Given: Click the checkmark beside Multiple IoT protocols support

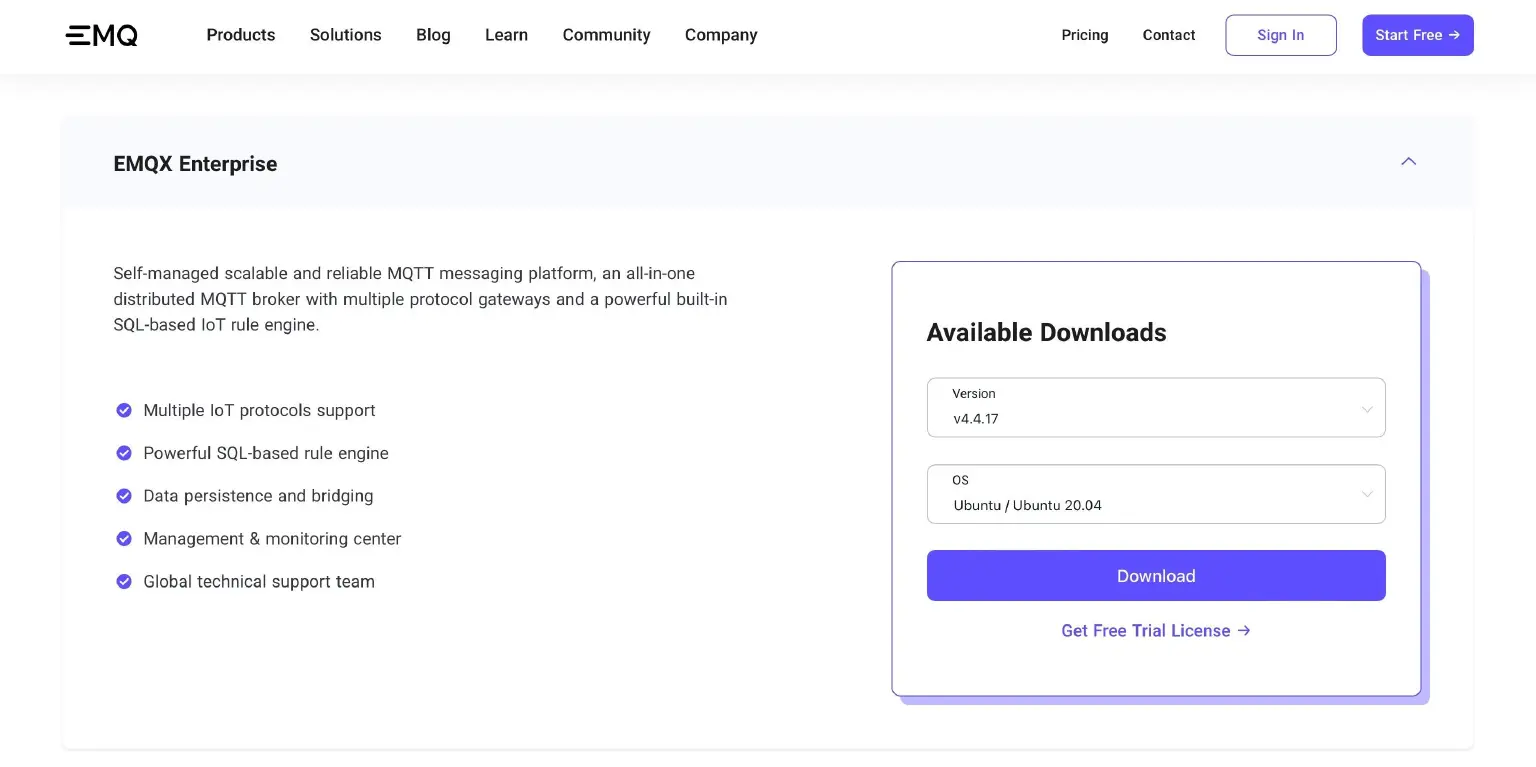Looking at the screenshot, I should [124, 410].
